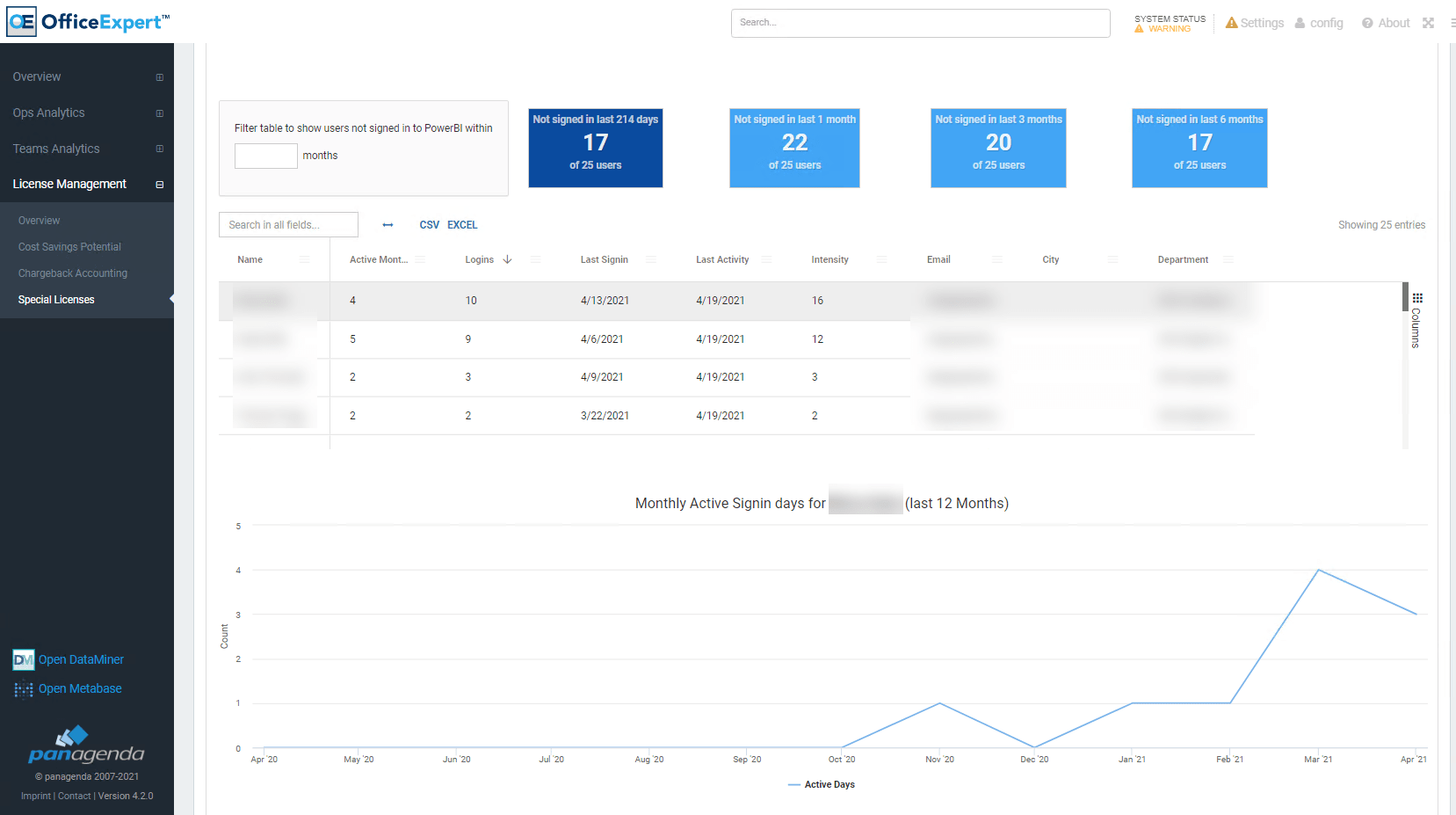This screenshot has width=1456, height=815.
Task: Click the Open Metabase link
Action: click(68, 688)
